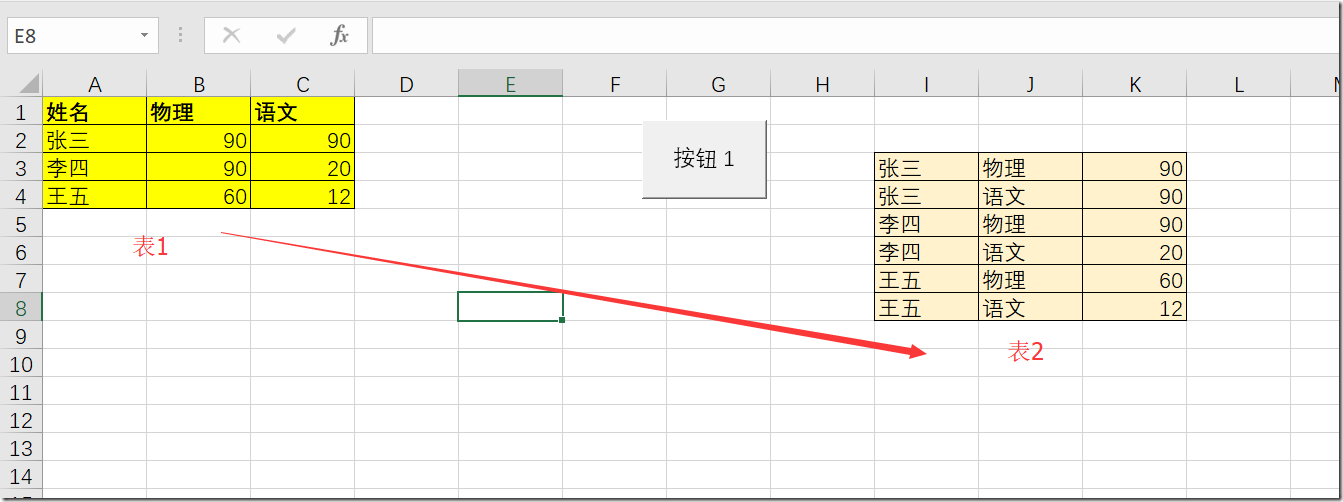Click the 表2 label text
Image resolution: width=1343 pixels, height=502 pixels.
(1026, 351)
